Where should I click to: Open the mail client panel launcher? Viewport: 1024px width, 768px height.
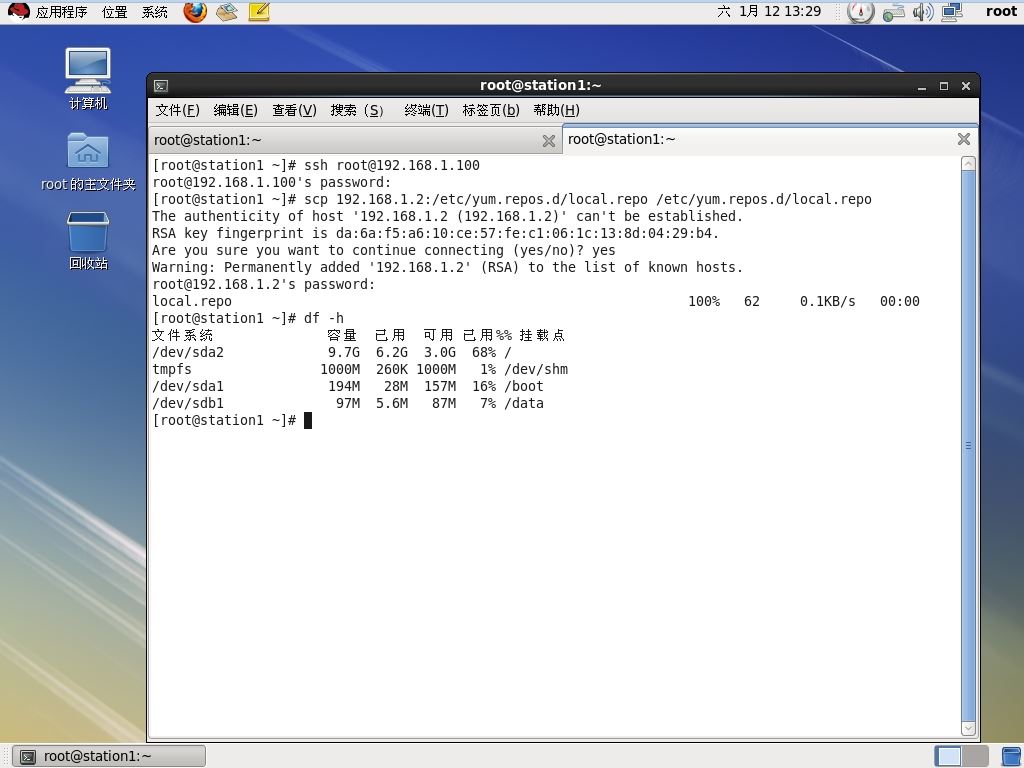coord(227,12)
